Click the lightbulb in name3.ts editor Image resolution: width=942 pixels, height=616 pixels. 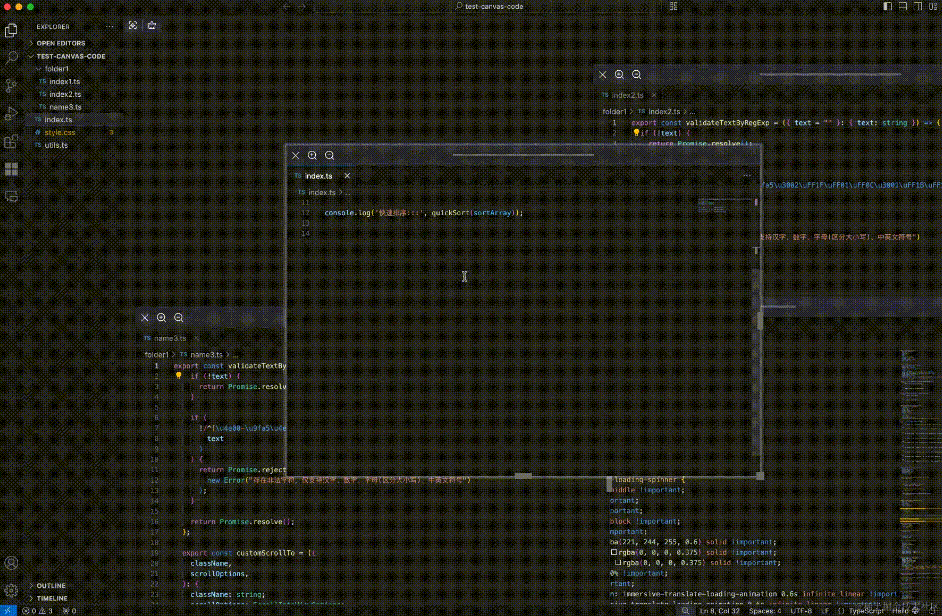pos(178,376)
